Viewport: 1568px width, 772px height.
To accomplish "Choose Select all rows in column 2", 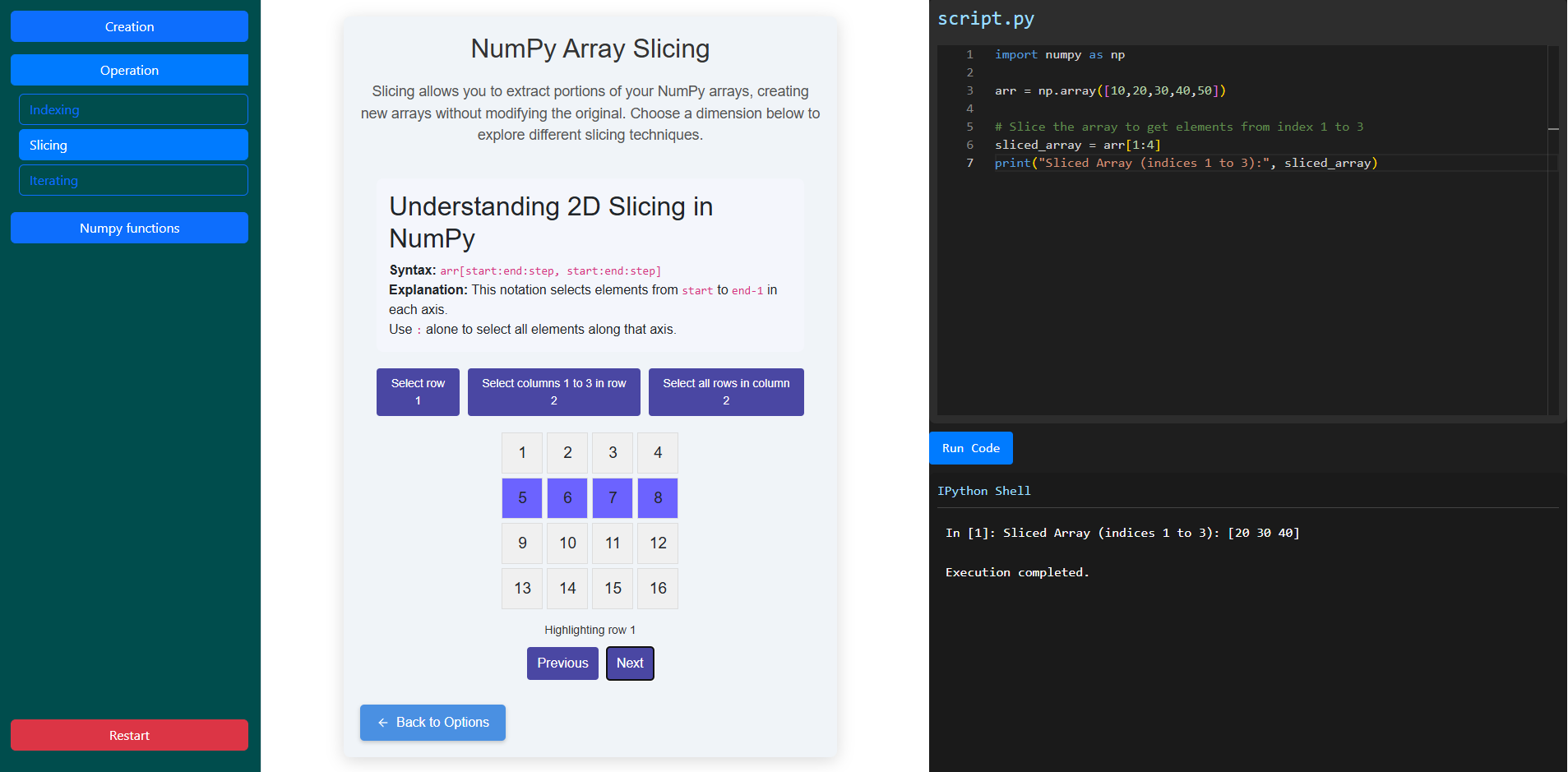I will [726, 392].
